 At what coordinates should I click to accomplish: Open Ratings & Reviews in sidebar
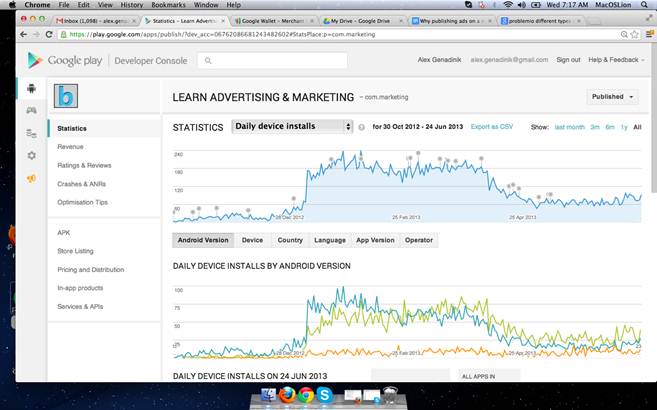coord(84,165)
